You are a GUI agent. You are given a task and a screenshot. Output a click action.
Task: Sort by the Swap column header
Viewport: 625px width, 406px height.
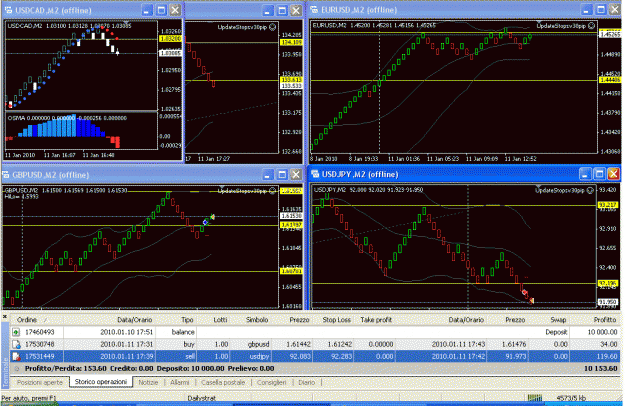click(549, 320)
